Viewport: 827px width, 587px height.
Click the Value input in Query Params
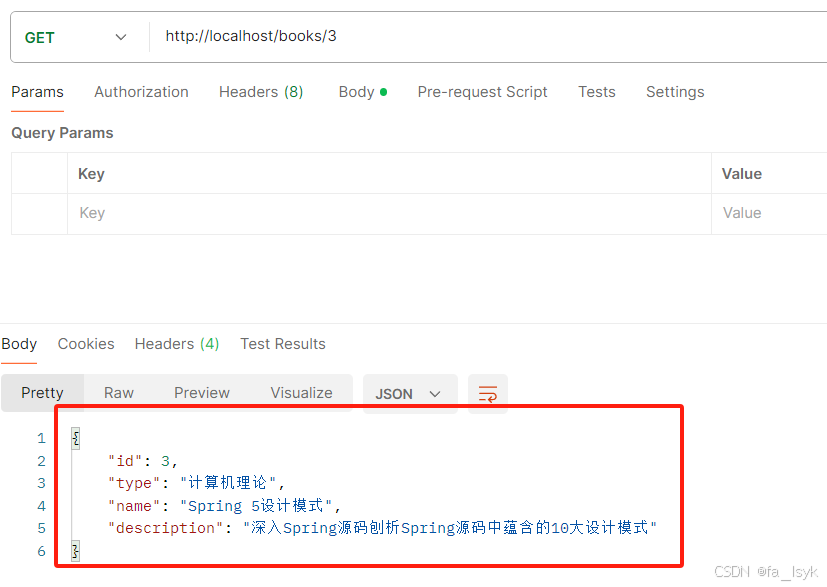click(770, 213)
